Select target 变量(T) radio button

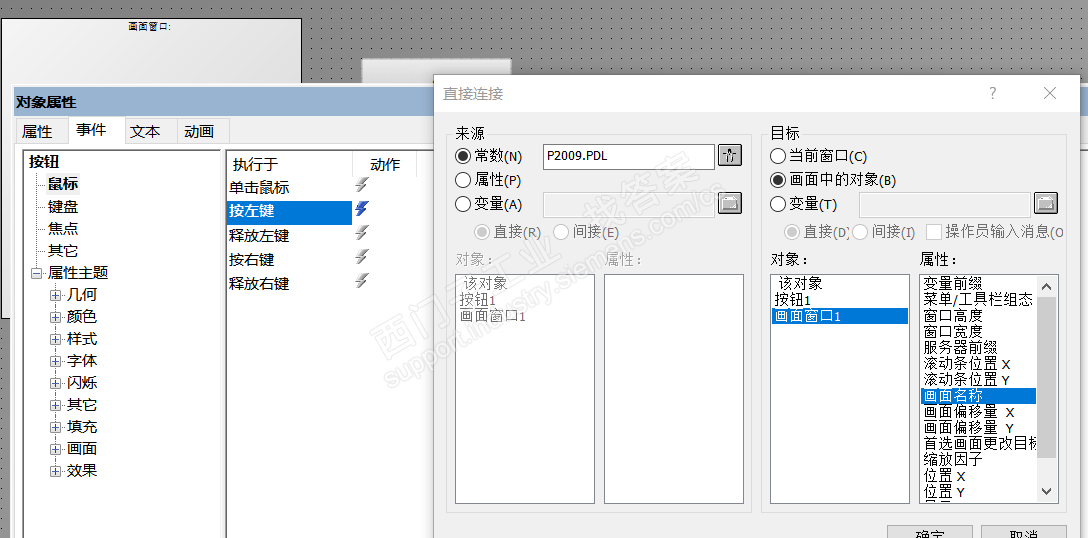coord(778,204)
